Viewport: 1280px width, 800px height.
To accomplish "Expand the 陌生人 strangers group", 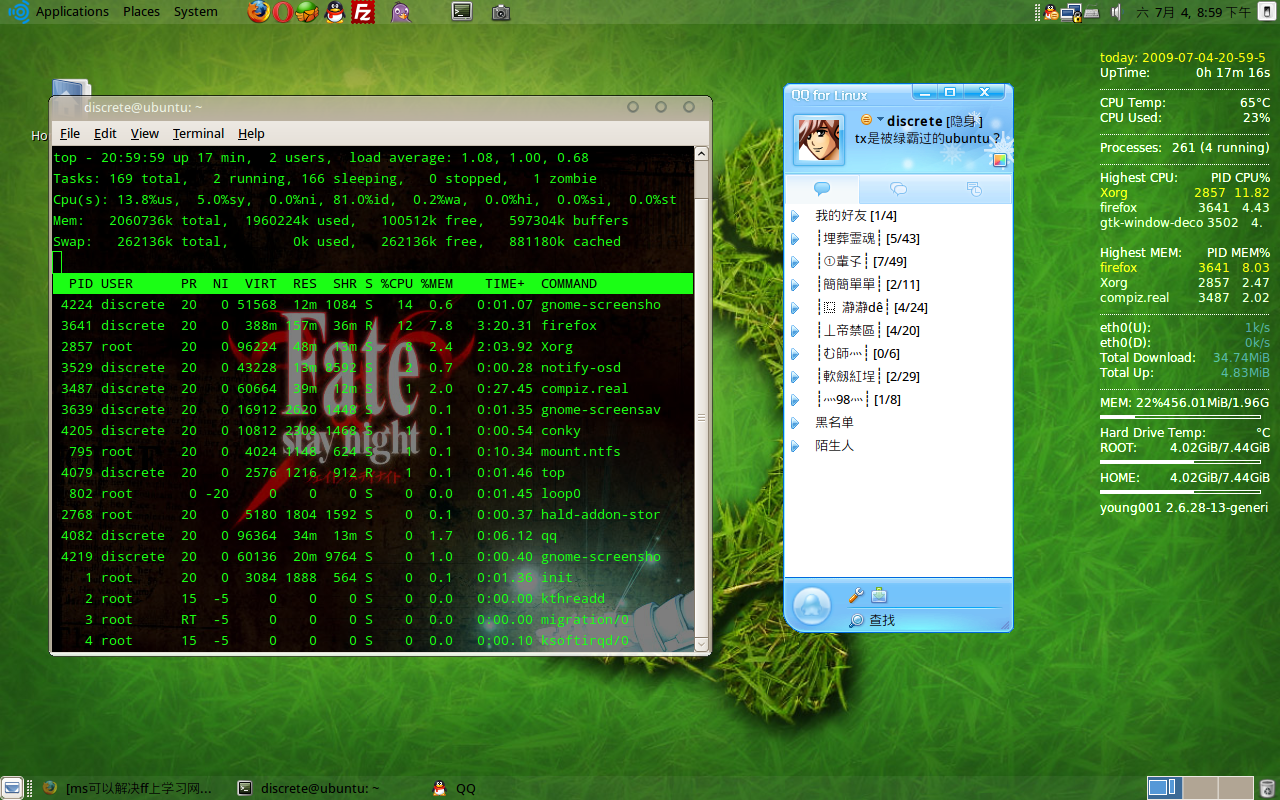I will click(795, 446).
